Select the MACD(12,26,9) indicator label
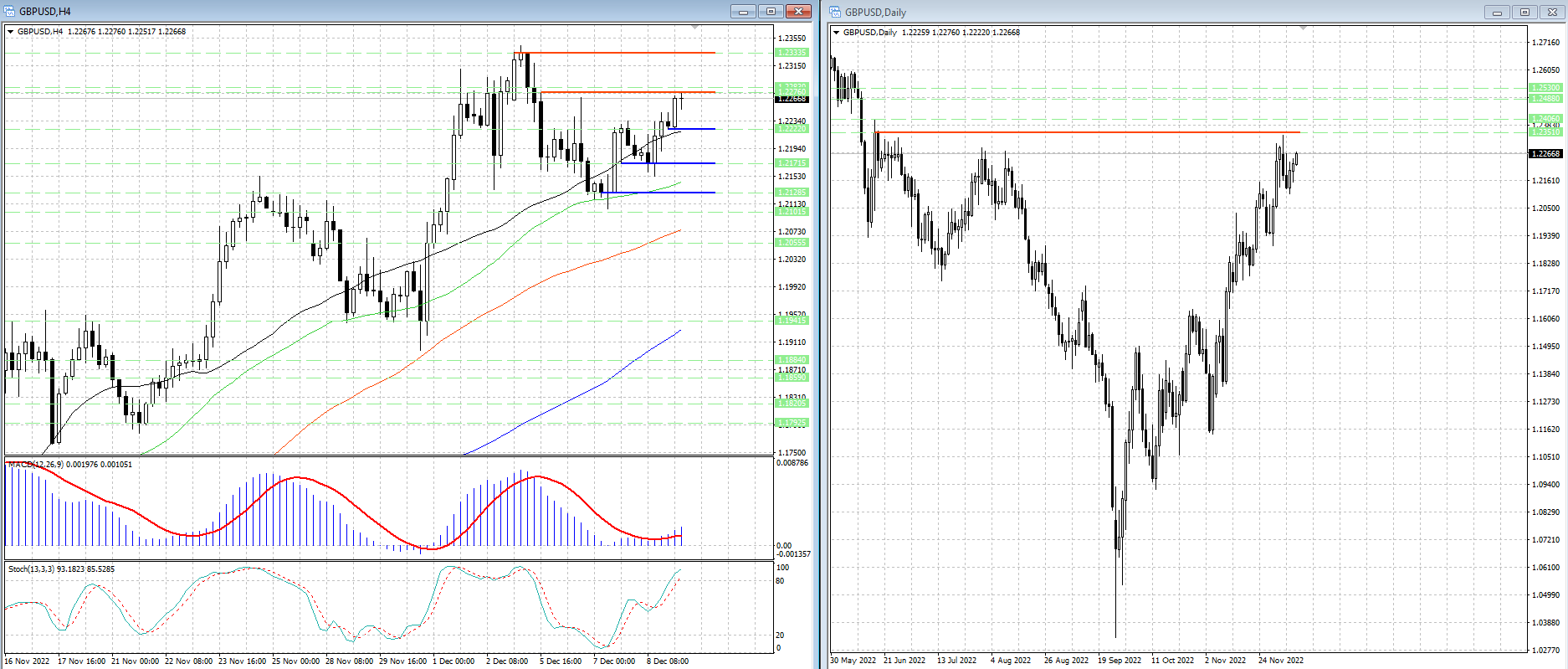1568x669 pixels. coord(70,465)
